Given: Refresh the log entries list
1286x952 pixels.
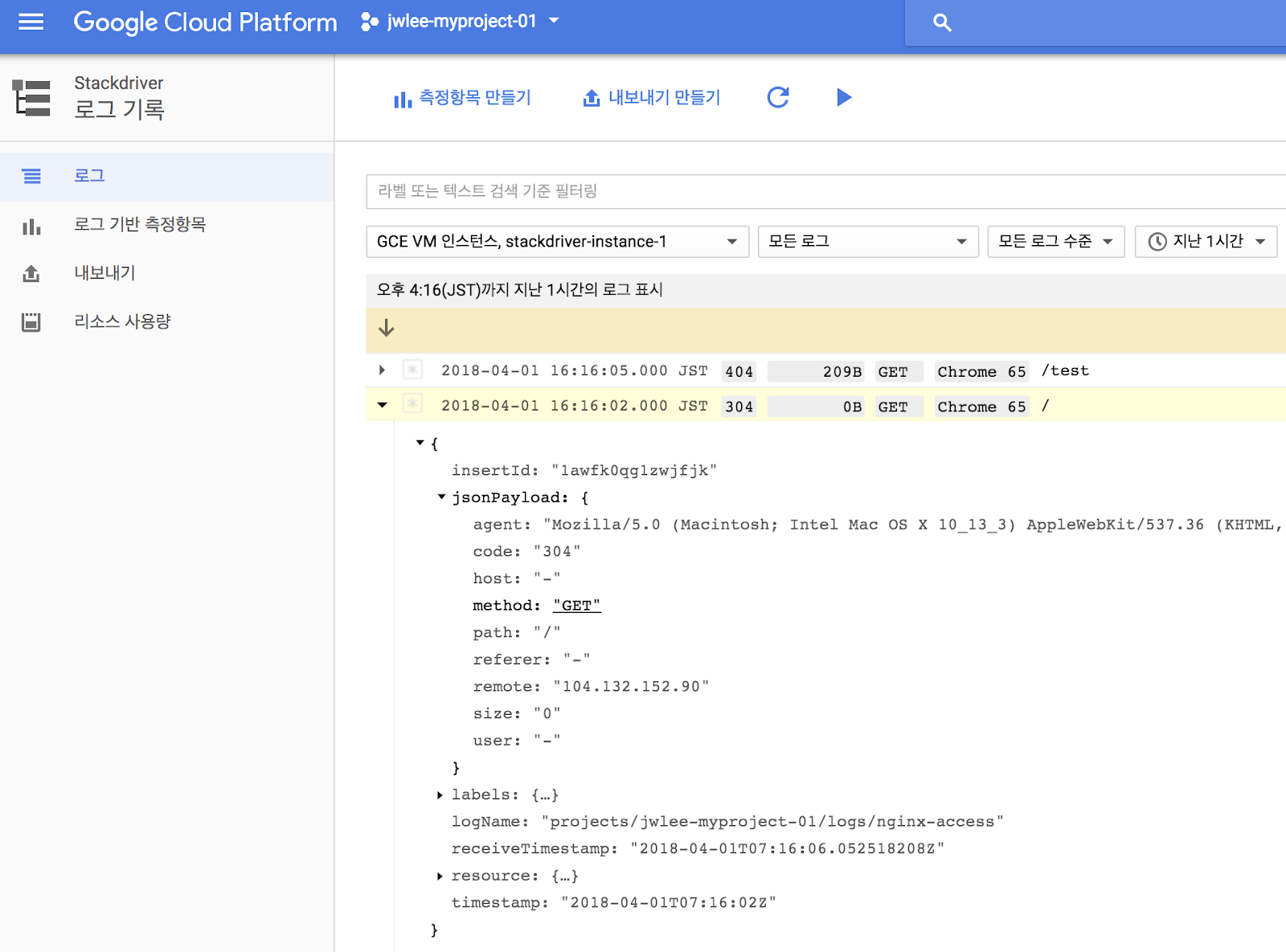Looking at the screenshot, I should 777,97.
